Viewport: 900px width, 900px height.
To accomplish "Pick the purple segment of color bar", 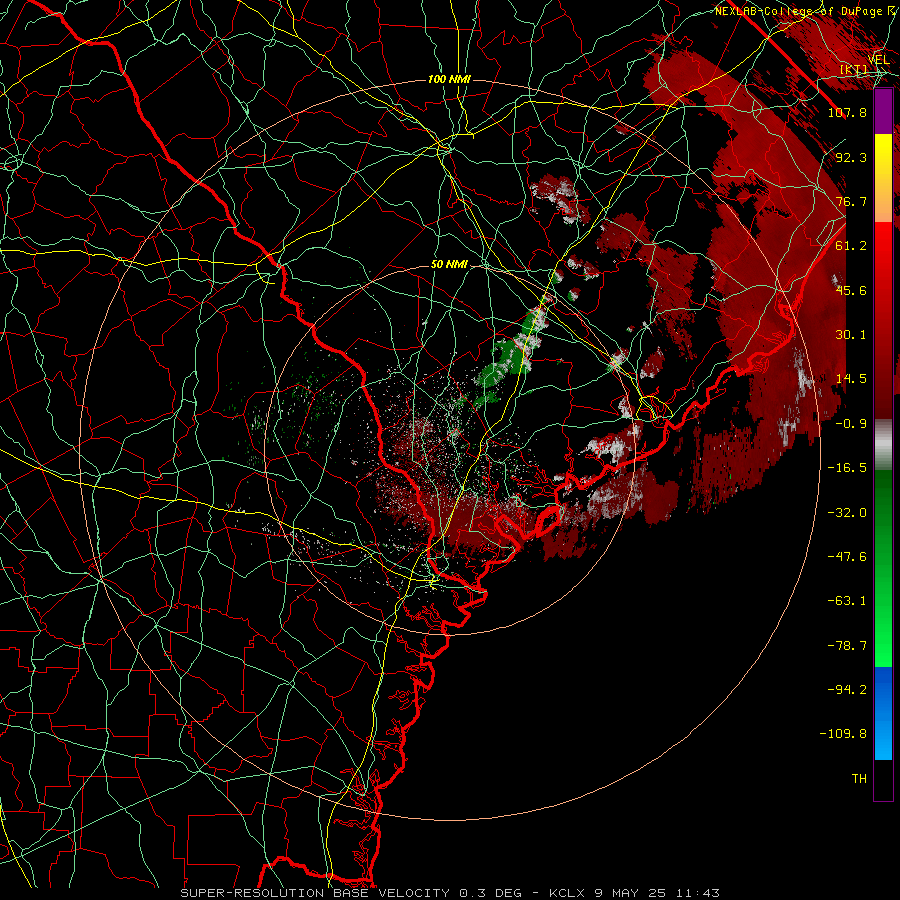I will pyautogui.click(x=883, y=111).
